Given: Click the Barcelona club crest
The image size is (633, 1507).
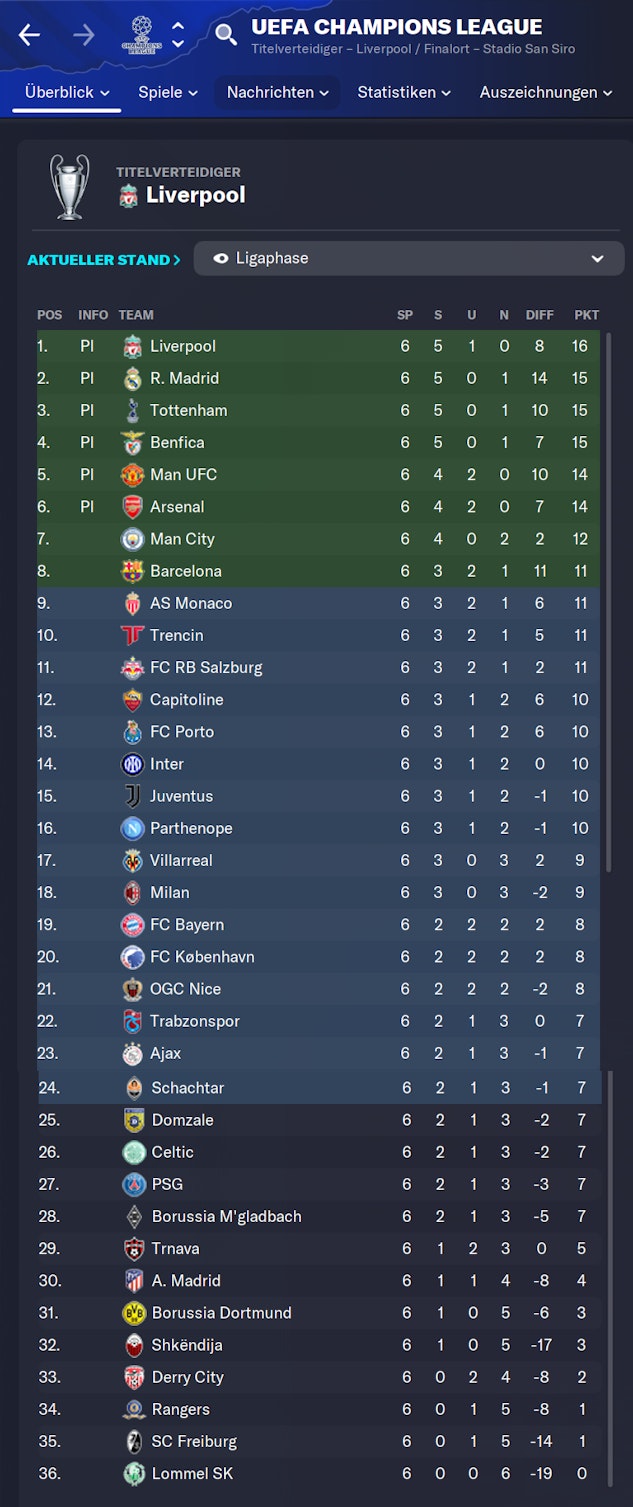Looking at the screenshot, I should (x=132, y=571).
